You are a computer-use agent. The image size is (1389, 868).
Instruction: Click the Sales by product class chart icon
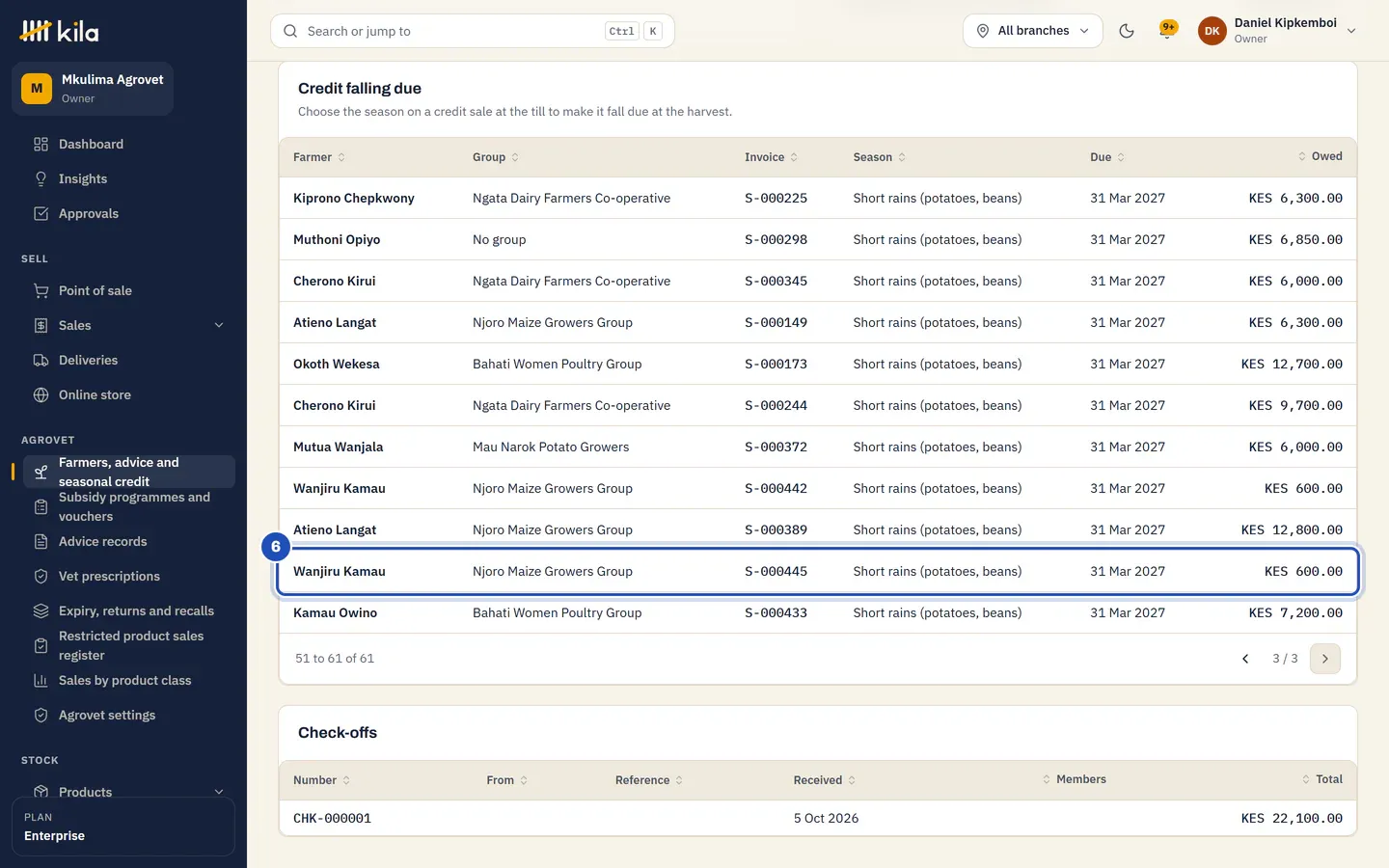coord(41,681)
